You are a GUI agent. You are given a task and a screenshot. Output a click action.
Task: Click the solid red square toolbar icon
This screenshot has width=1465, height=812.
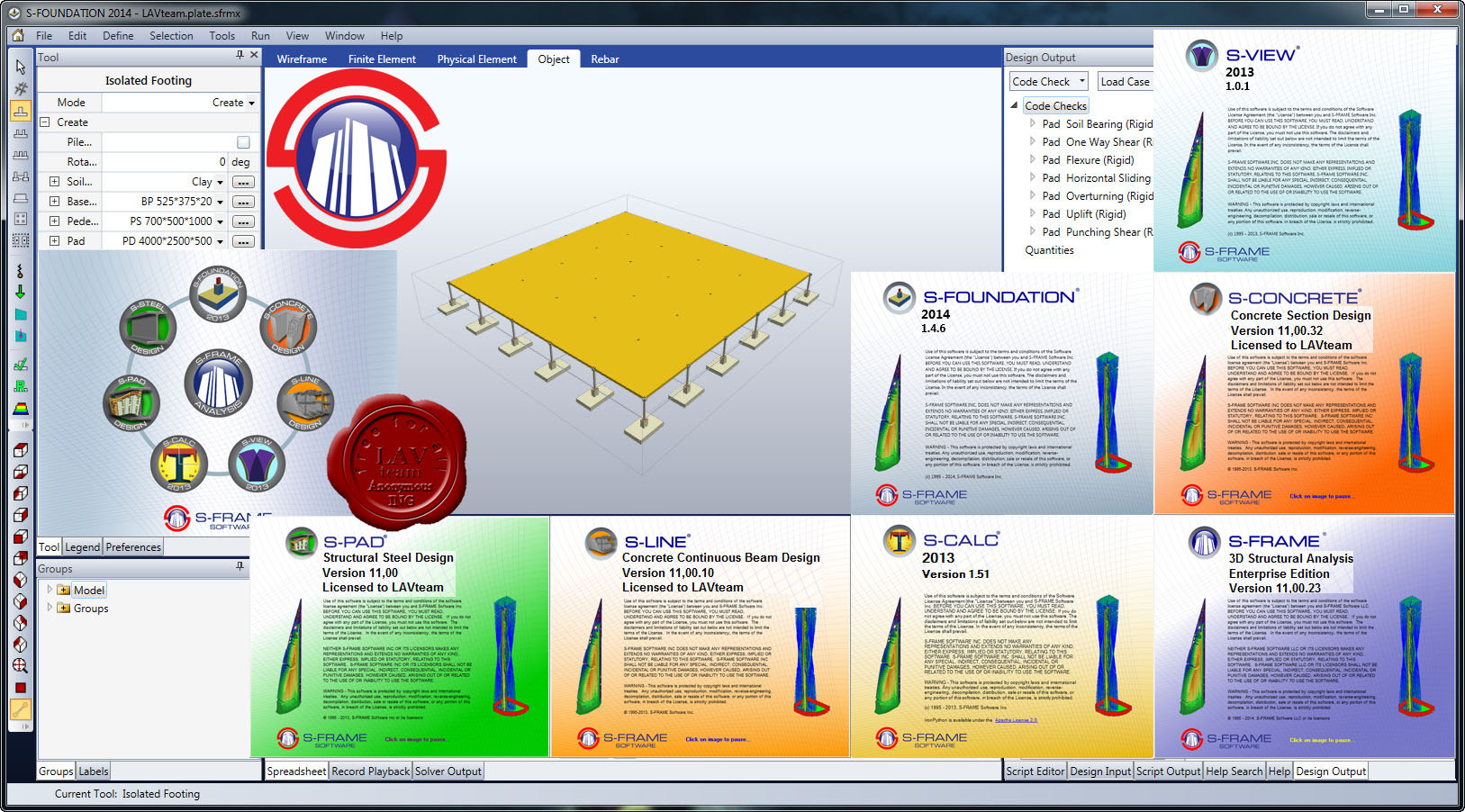click(x=20, y=688)
